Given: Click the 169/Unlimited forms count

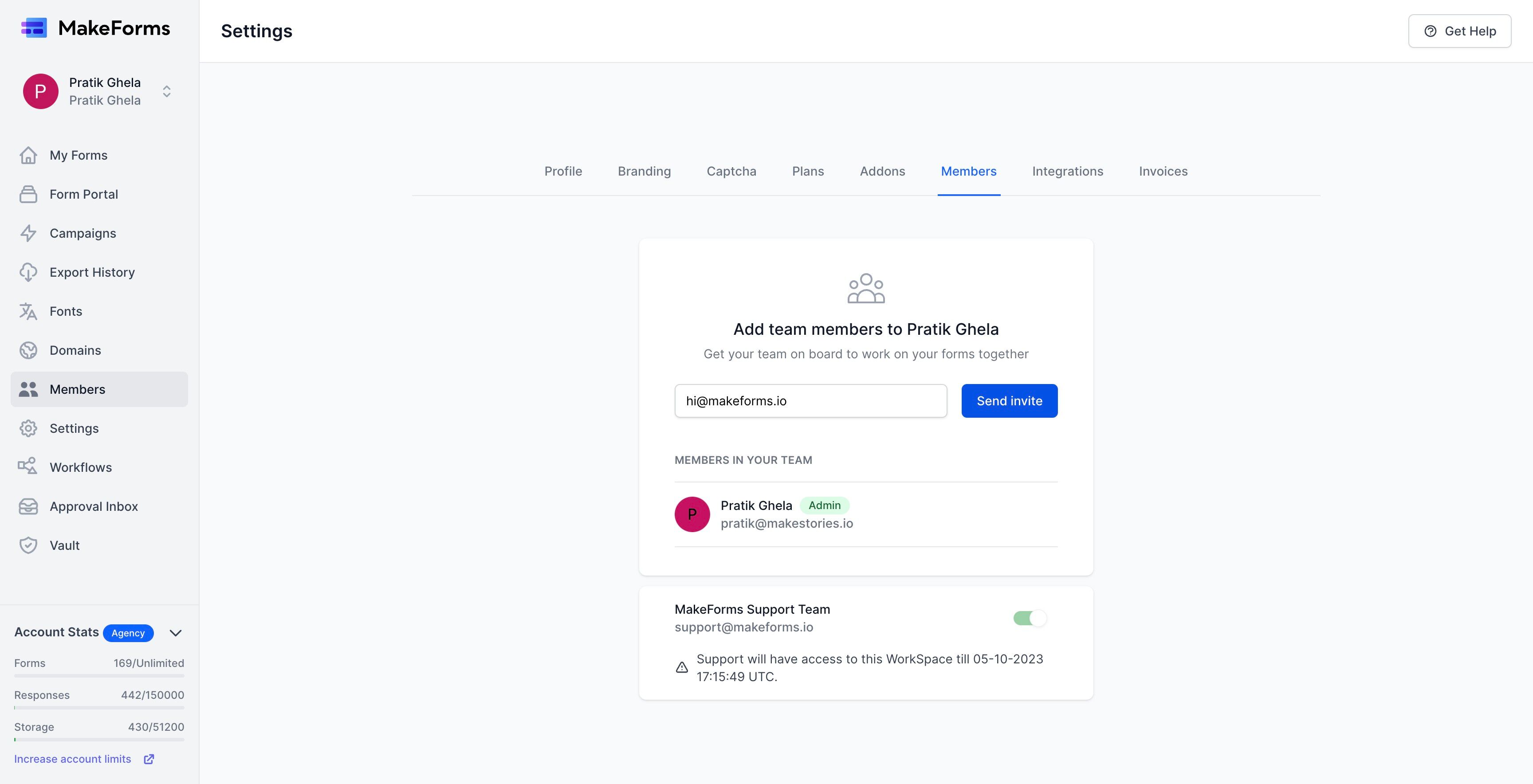Looking at the screenshot, I should [x=149, y=663].
